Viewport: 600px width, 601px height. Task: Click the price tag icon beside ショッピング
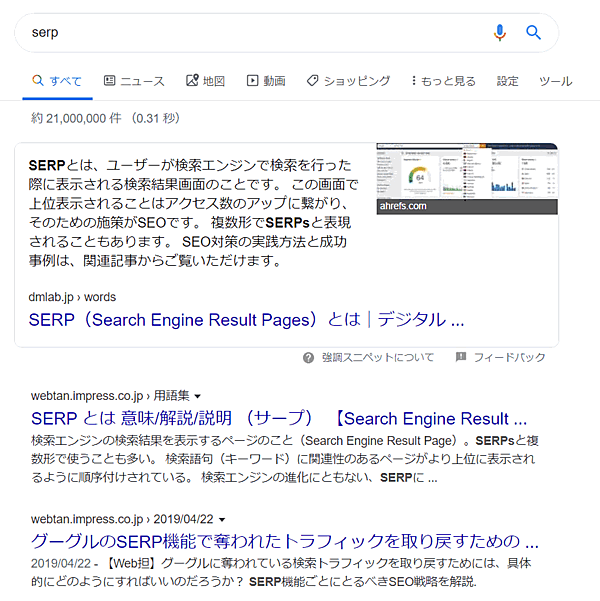tap(312, 80)
